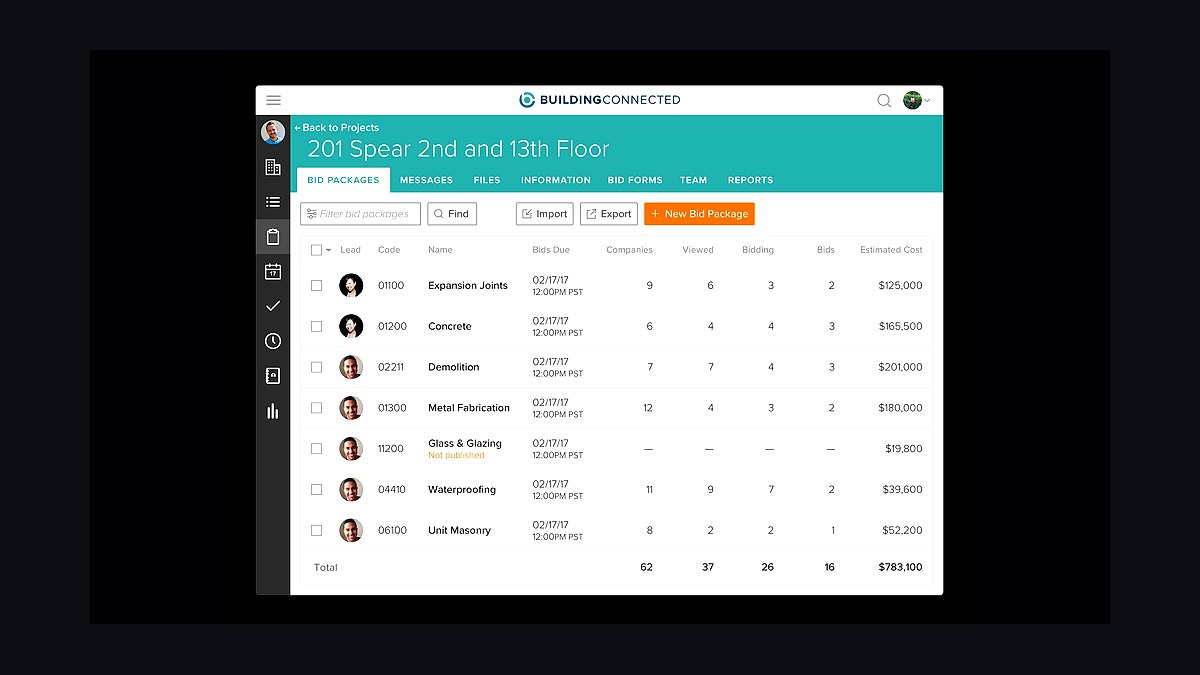Viewport: 1200px width, 675px height.
Task: Click the Bids Due column header
Action: (x=551, y=250)
